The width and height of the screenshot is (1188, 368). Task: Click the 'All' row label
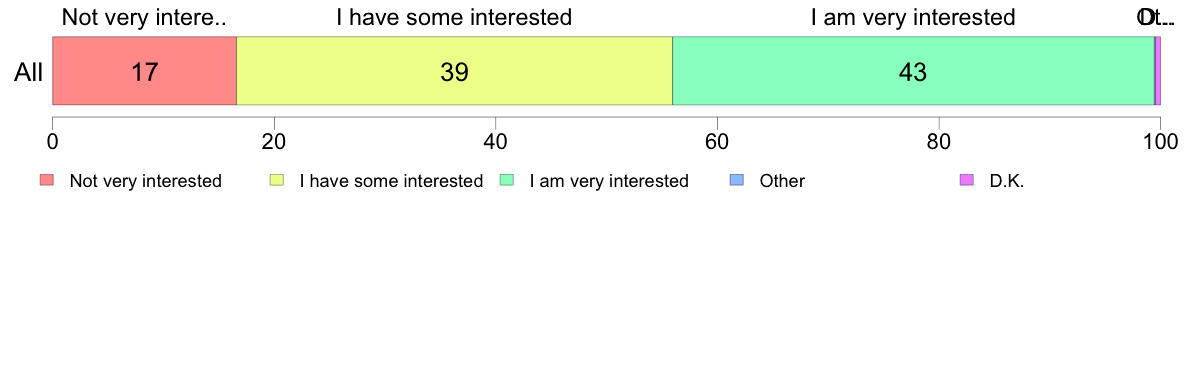pyautogui.click(x=29, y=73)
